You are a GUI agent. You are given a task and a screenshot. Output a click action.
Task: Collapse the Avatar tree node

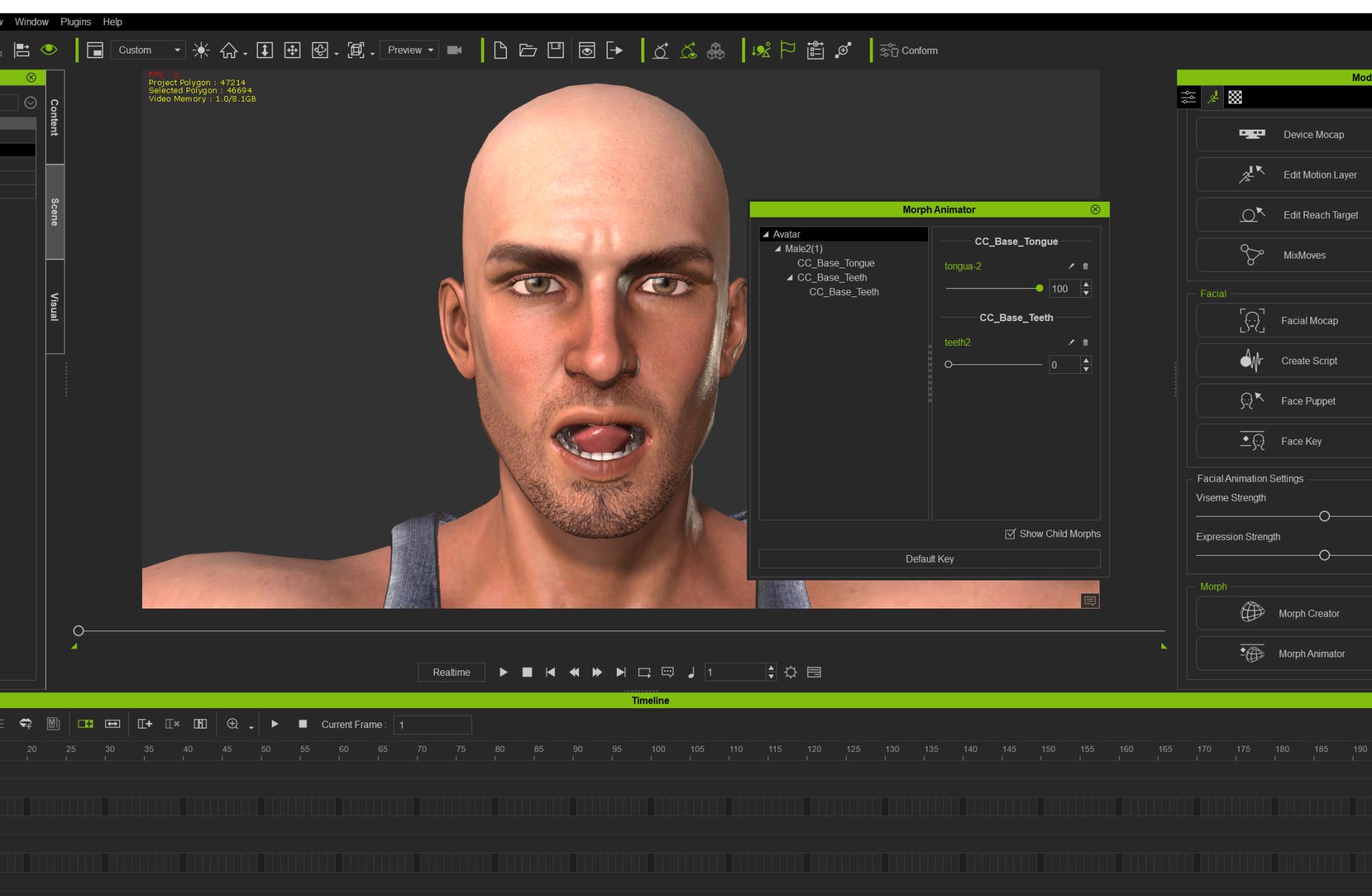pyautogui.click(x=766, y=235)
